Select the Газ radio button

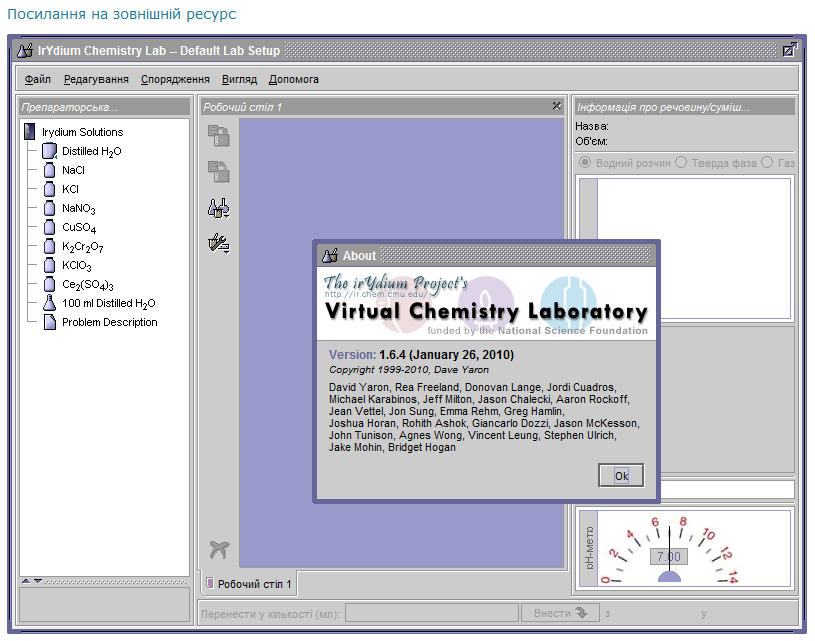[767, 162]
